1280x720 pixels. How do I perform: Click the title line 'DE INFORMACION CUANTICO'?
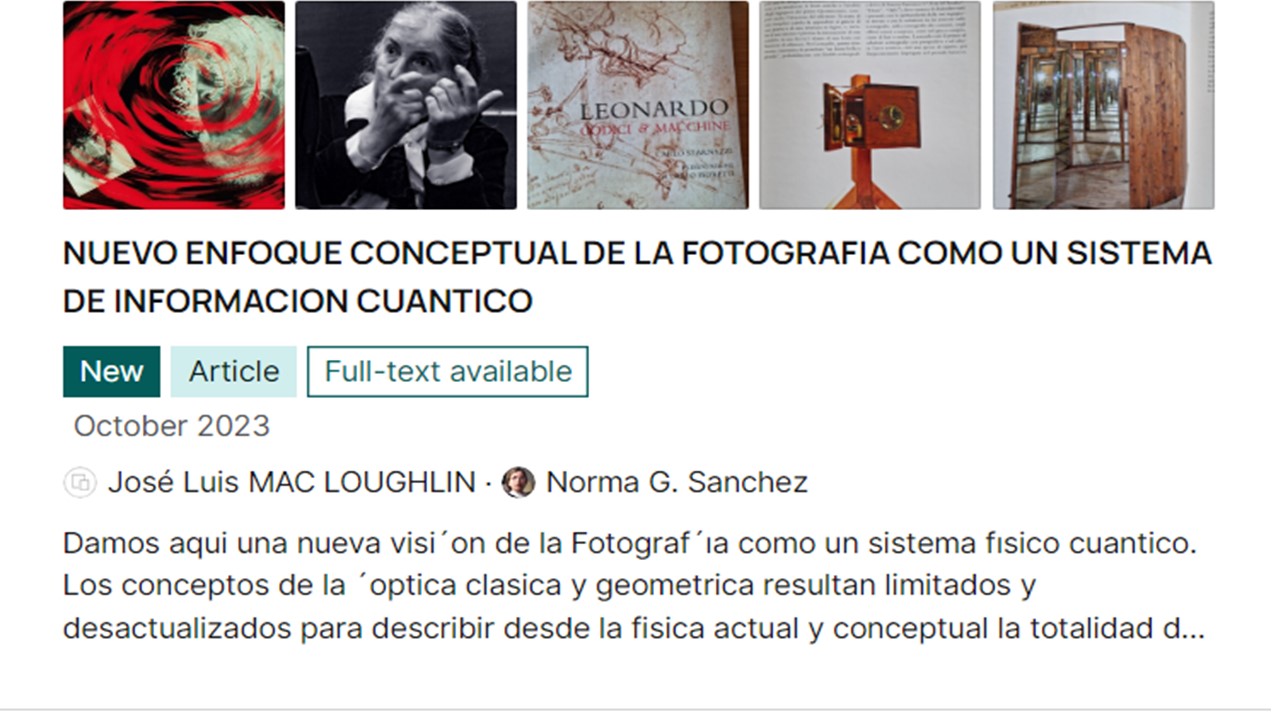pyautogui.click(x=297, y=301)
